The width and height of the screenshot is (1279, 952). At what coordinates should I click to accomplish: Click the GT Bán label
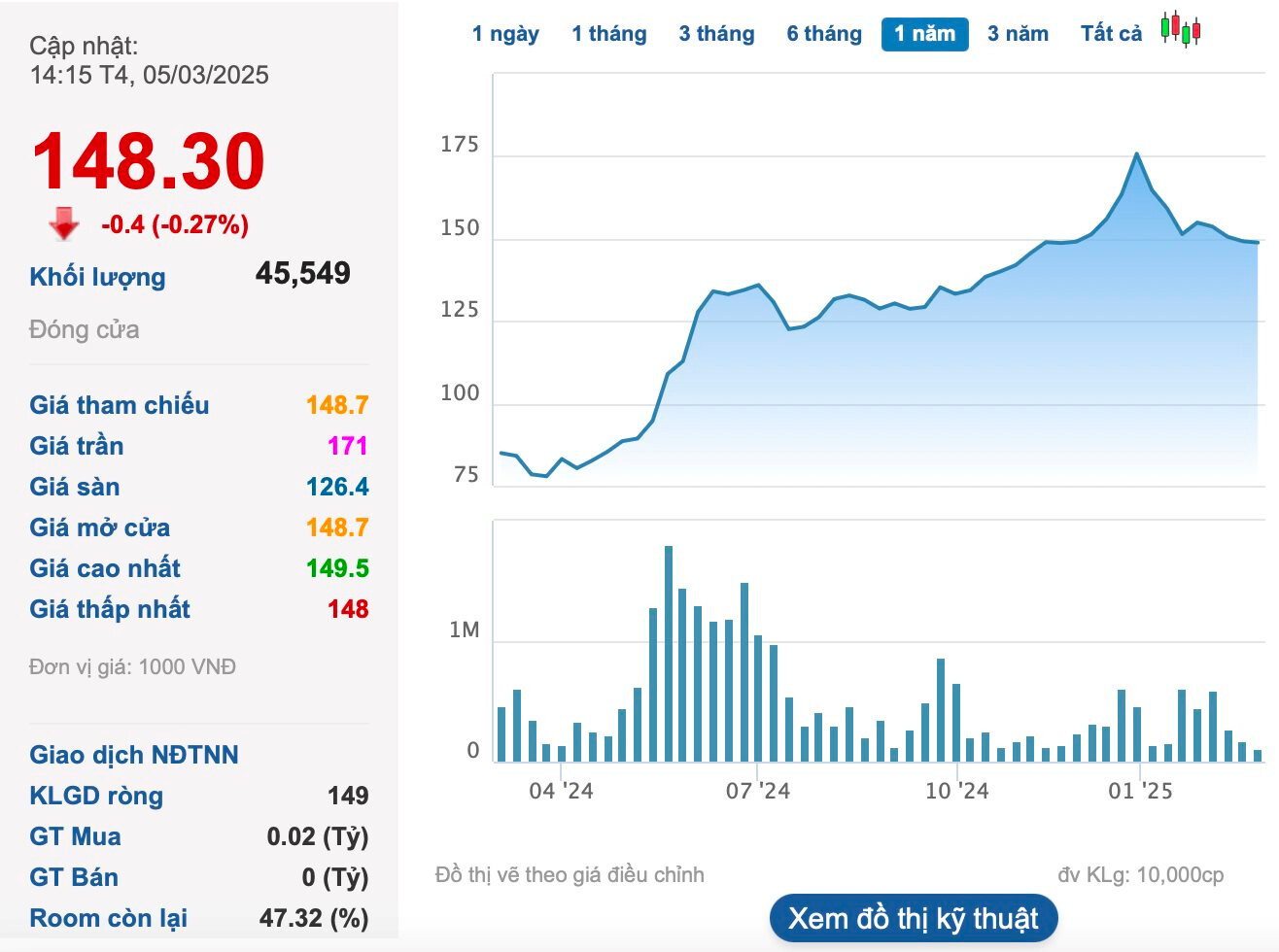74,877
